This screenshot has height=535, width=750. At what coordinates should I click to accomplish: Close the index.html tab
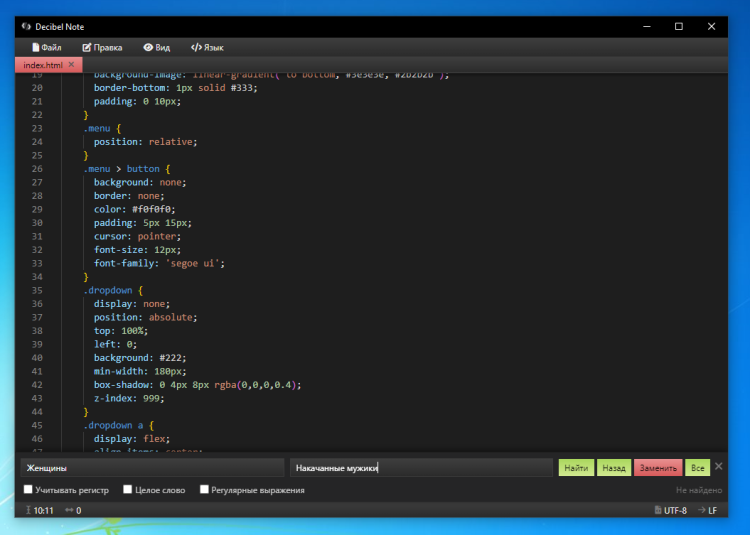click(x=71, y=64)
